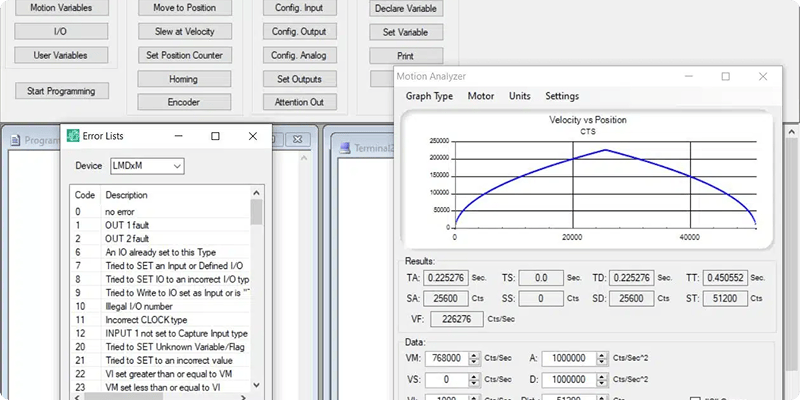Click the Encoder button
The image size is (800, 400).
pos(184,102)
